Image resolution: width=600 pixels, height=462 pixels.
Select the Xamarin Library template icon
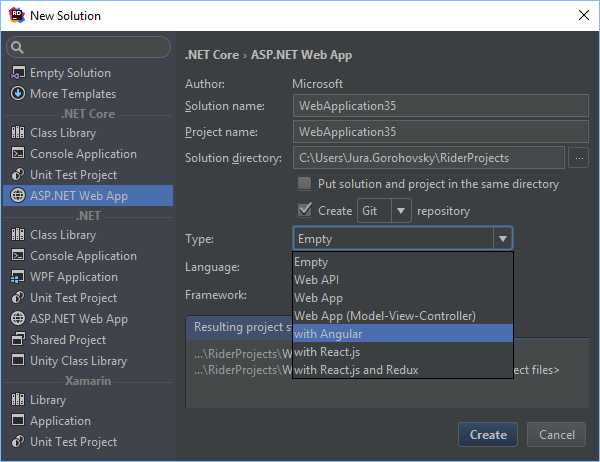click(x=18, y=399)
